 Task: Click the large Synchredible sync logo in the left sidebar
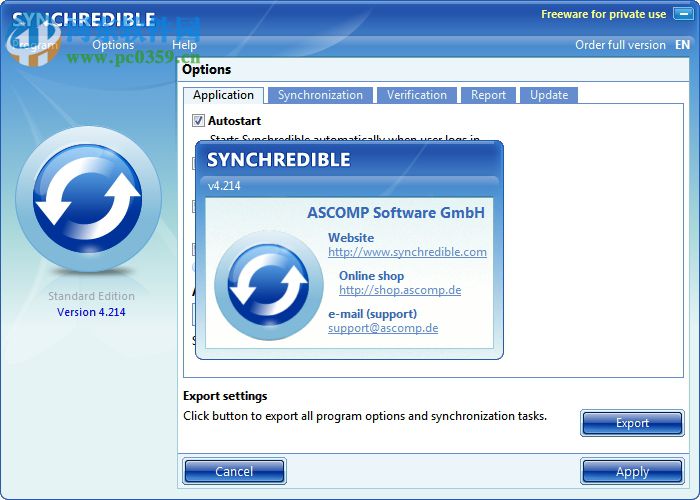88,199
